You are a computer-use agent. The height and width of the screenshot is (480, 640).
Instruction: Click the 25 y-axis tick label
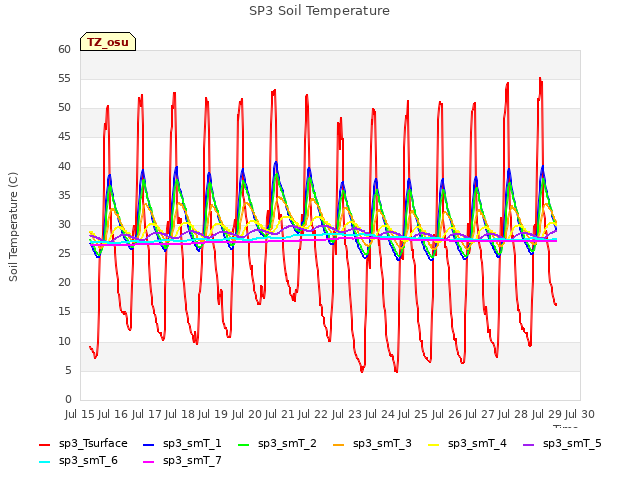click(64, 253)
